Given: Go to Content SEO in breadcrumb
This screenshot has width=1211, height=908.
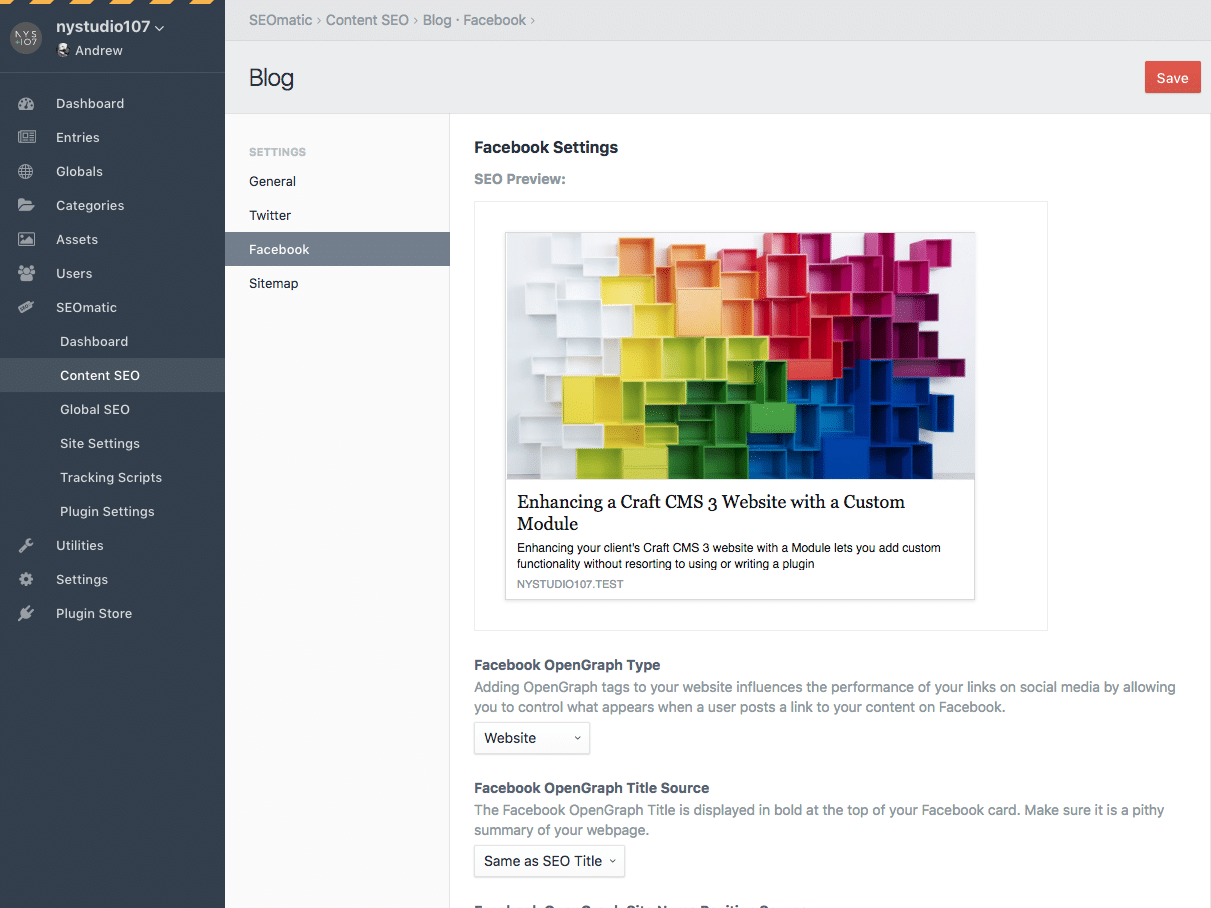Looking at the screenshot, I should point(367,20).
